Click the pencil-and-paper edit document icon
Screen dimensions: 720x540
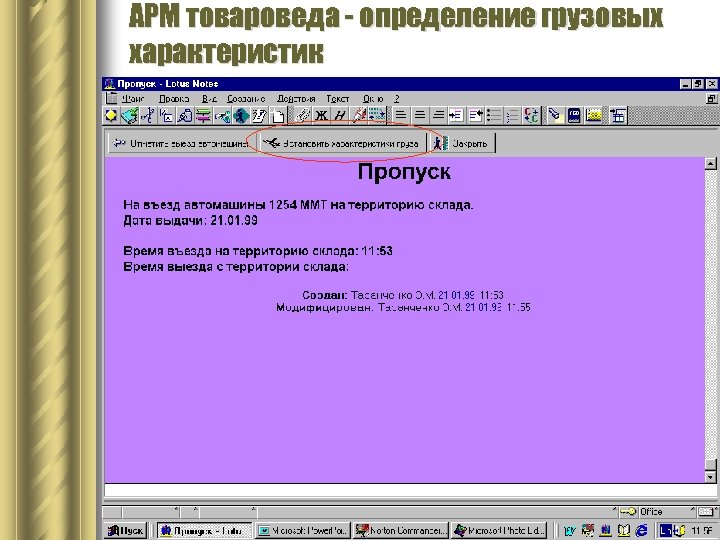tap(259, 116)
